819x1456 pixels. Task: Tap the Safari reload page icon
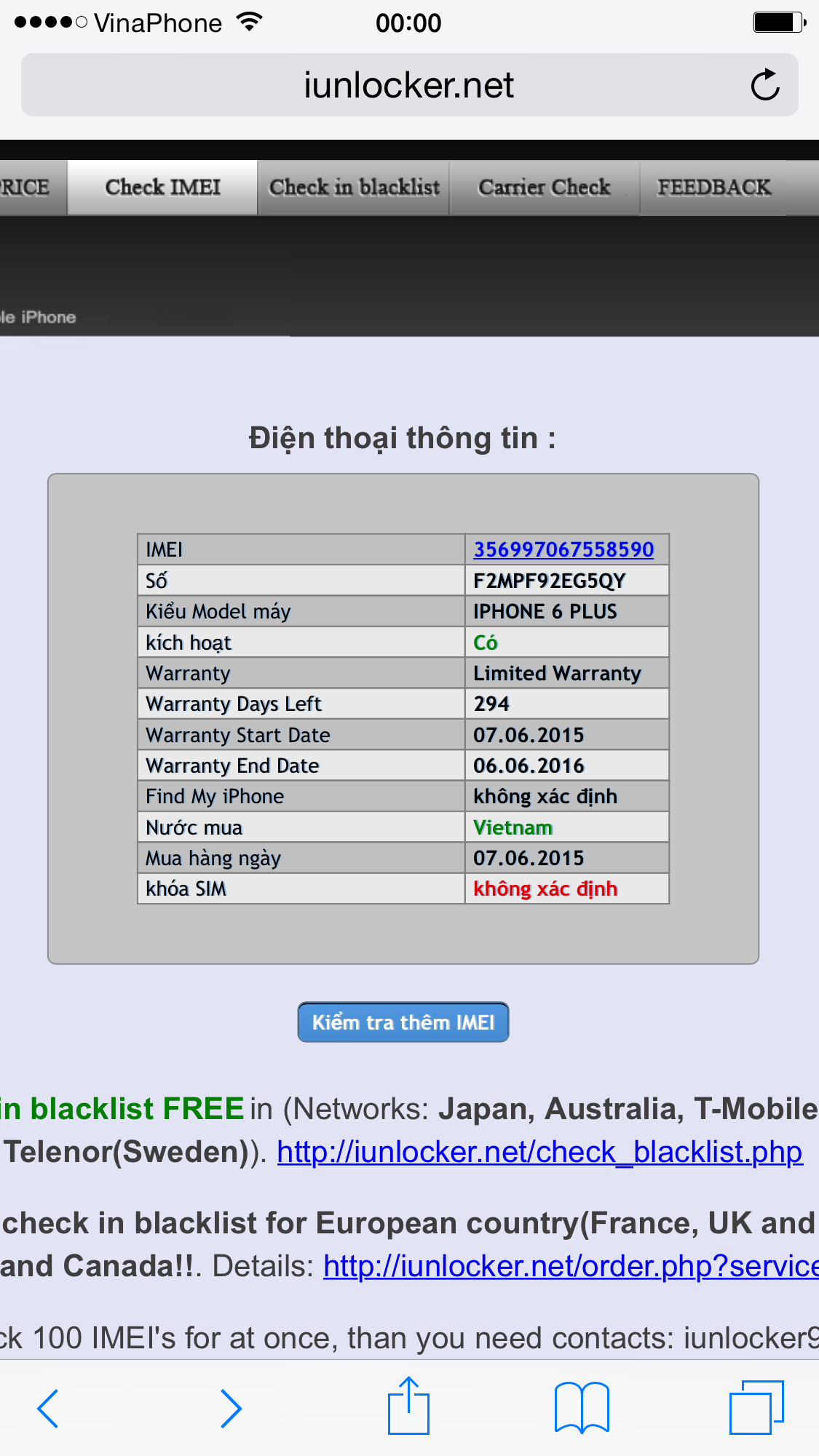pyautogui.click(x=764, y=85)
